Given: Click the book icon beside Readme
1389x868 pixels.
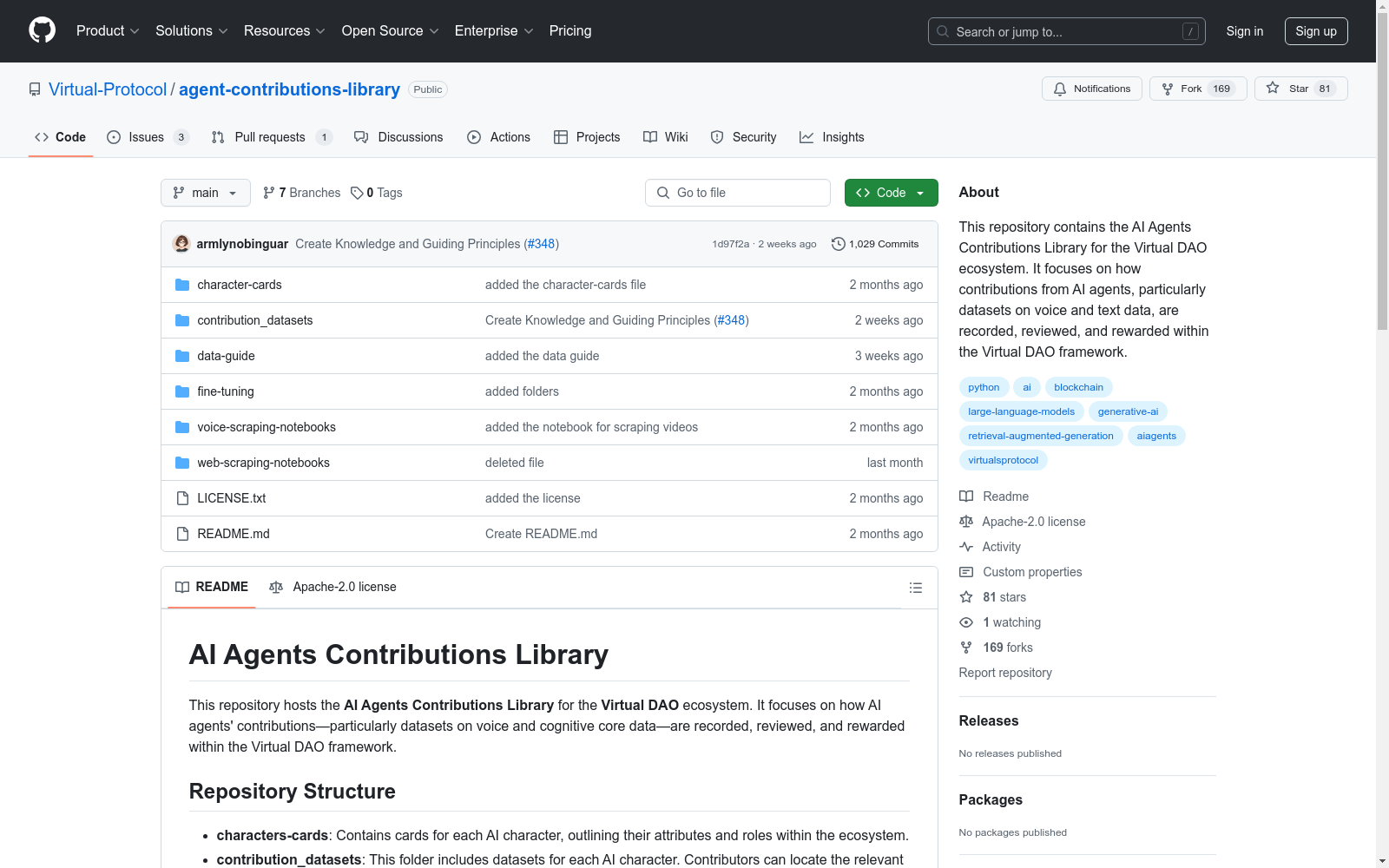Looking at the screenshot, I should click(966, 496).
